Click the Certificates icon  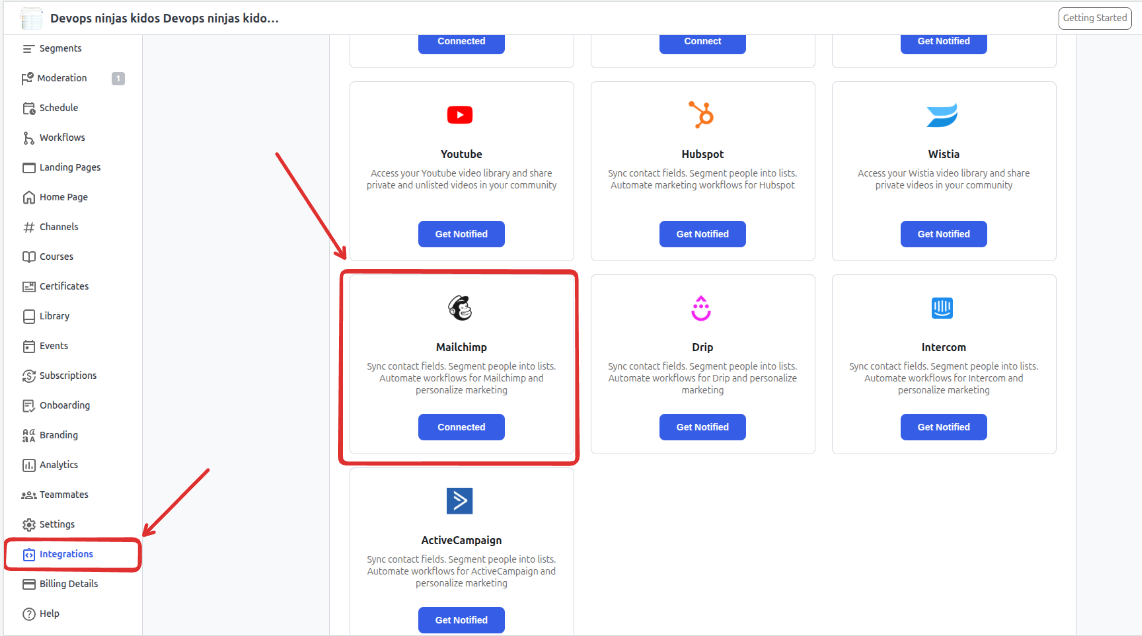click(28, 286)
